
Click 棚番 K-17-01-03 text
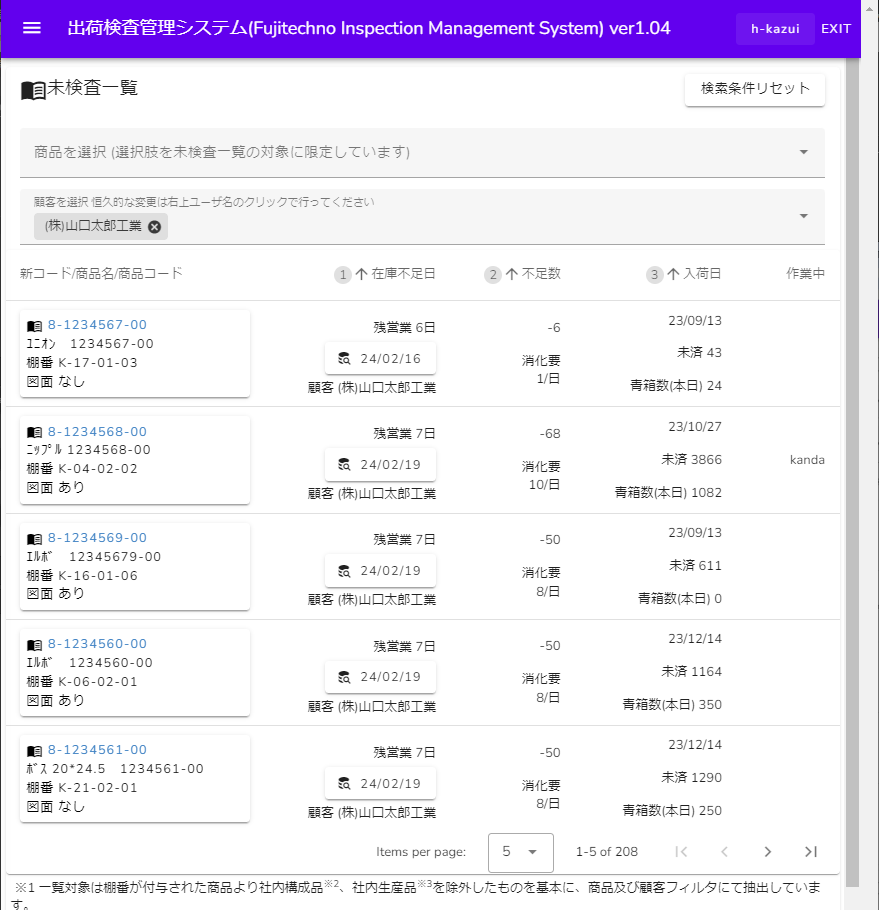tap(82, 363)
